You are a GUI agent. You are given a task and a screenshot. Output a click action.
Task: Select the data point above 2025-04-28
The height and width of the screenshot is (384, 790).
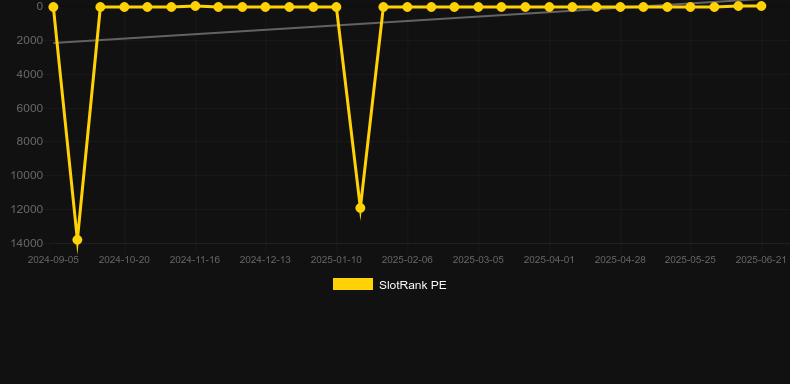tap(620, 7)
